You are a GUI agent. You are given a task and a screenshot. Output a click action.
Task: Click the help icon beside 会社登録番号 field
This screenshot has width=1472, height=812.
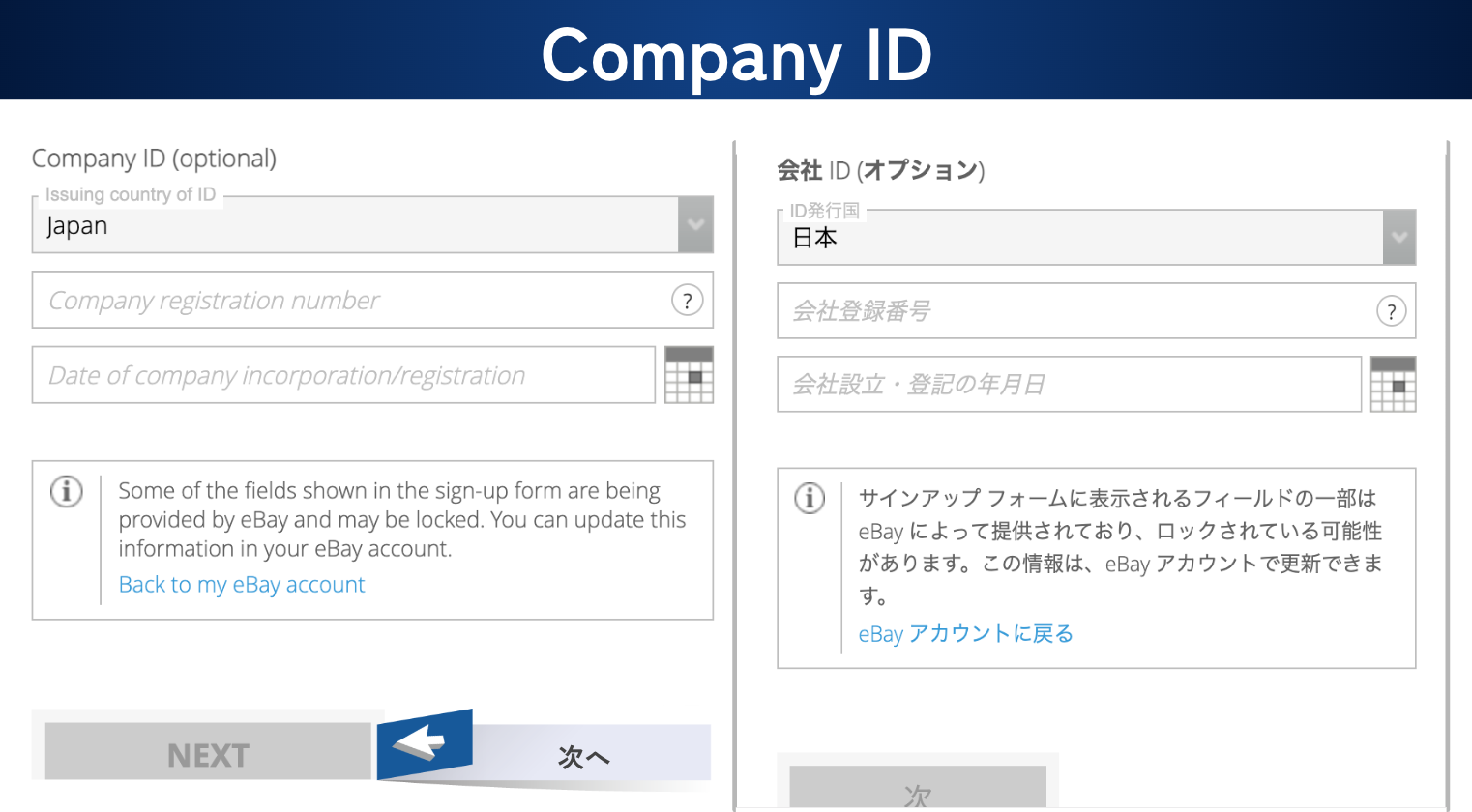pos(1391,311)
